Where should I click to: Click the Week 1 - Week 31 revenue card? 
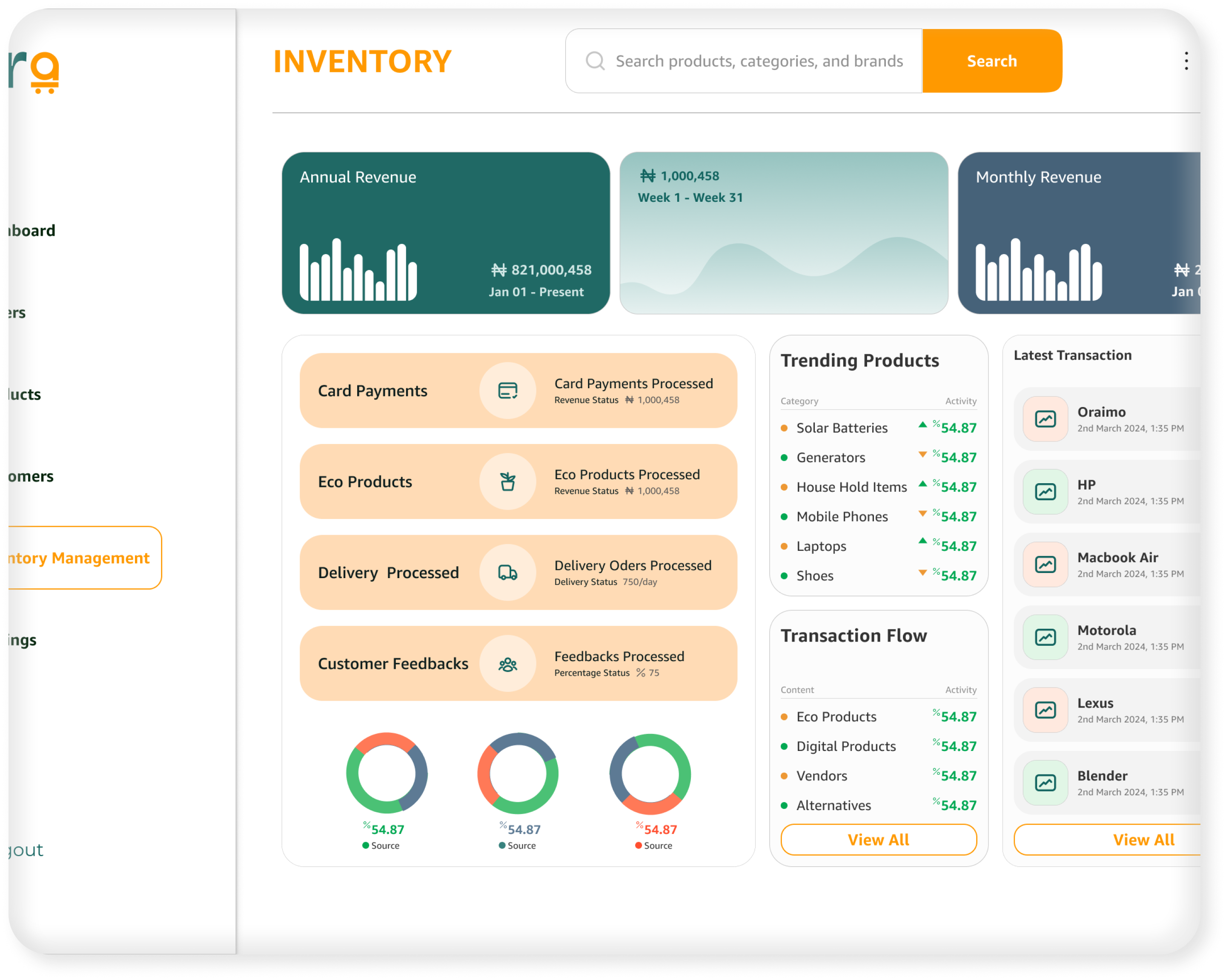click(x=784, y=233)
